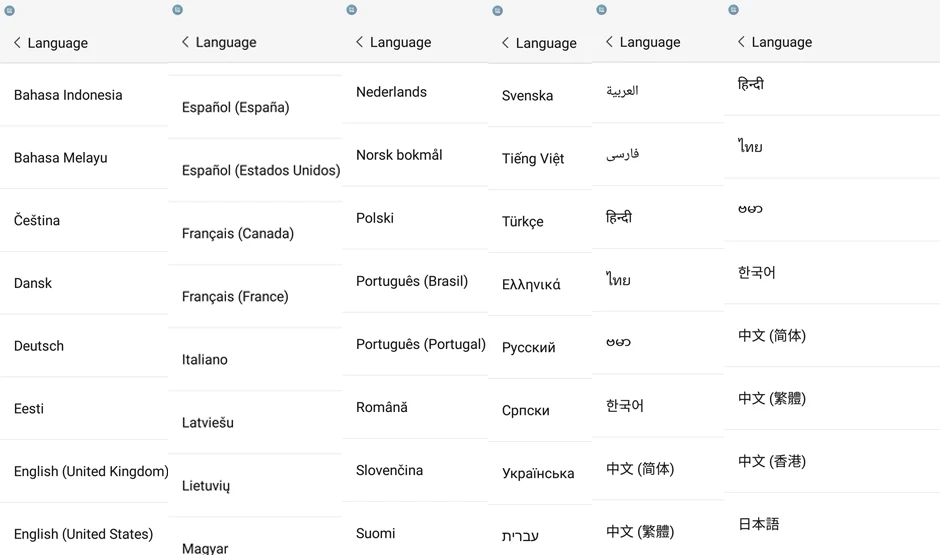Choose Italiano language
Viewport: 940px width, 555px height.
[255, 360]
